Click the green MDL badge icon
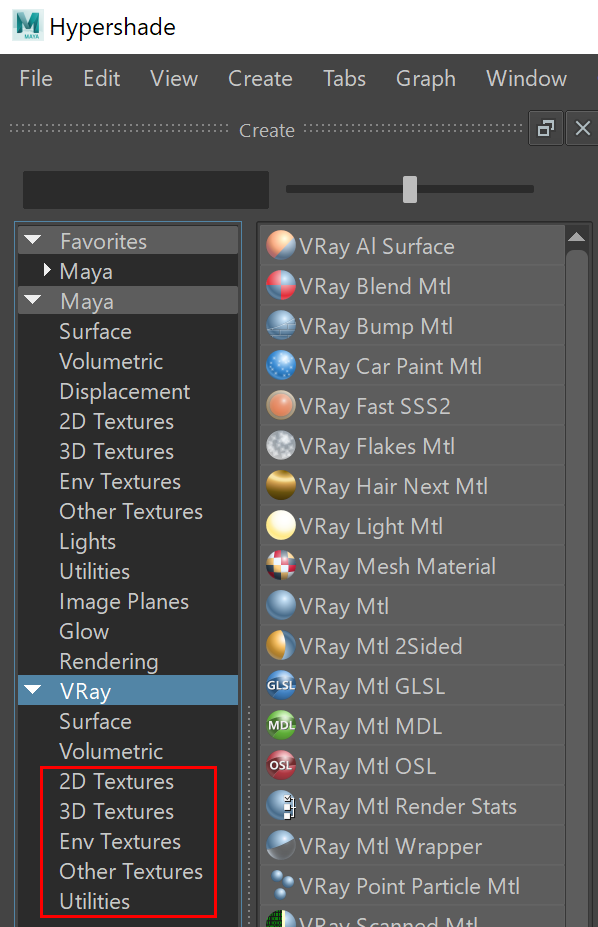 tap(281, 726)
